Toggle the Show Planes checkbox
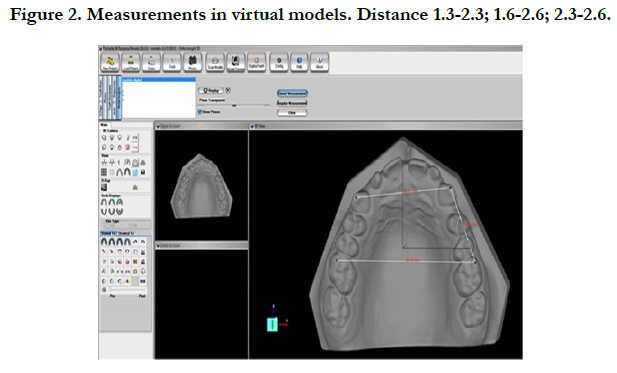The width and height of the screenshot is (617, 373). point(200,112)
